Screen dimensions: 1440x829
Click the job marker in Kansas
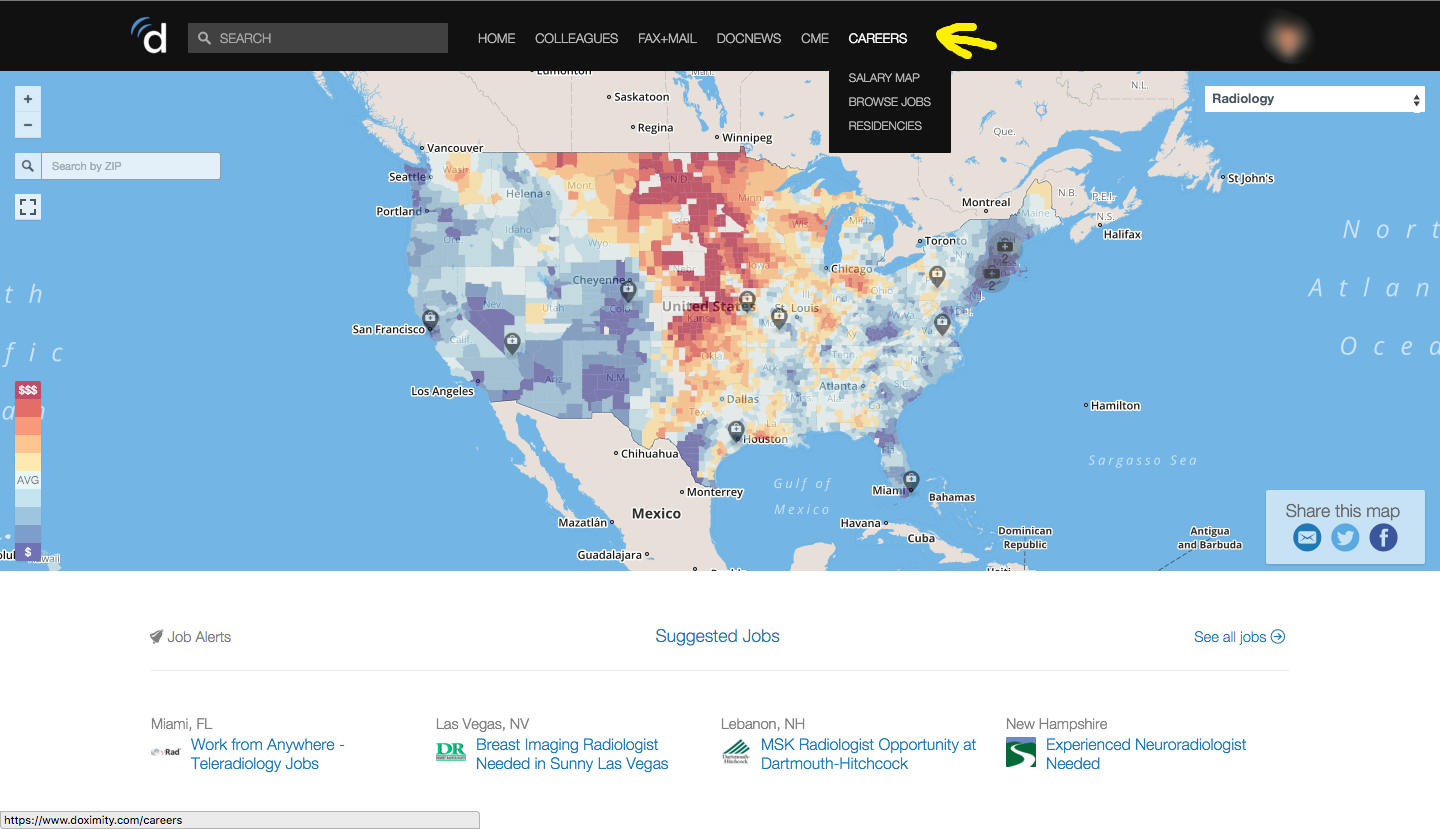coord(747,299)
